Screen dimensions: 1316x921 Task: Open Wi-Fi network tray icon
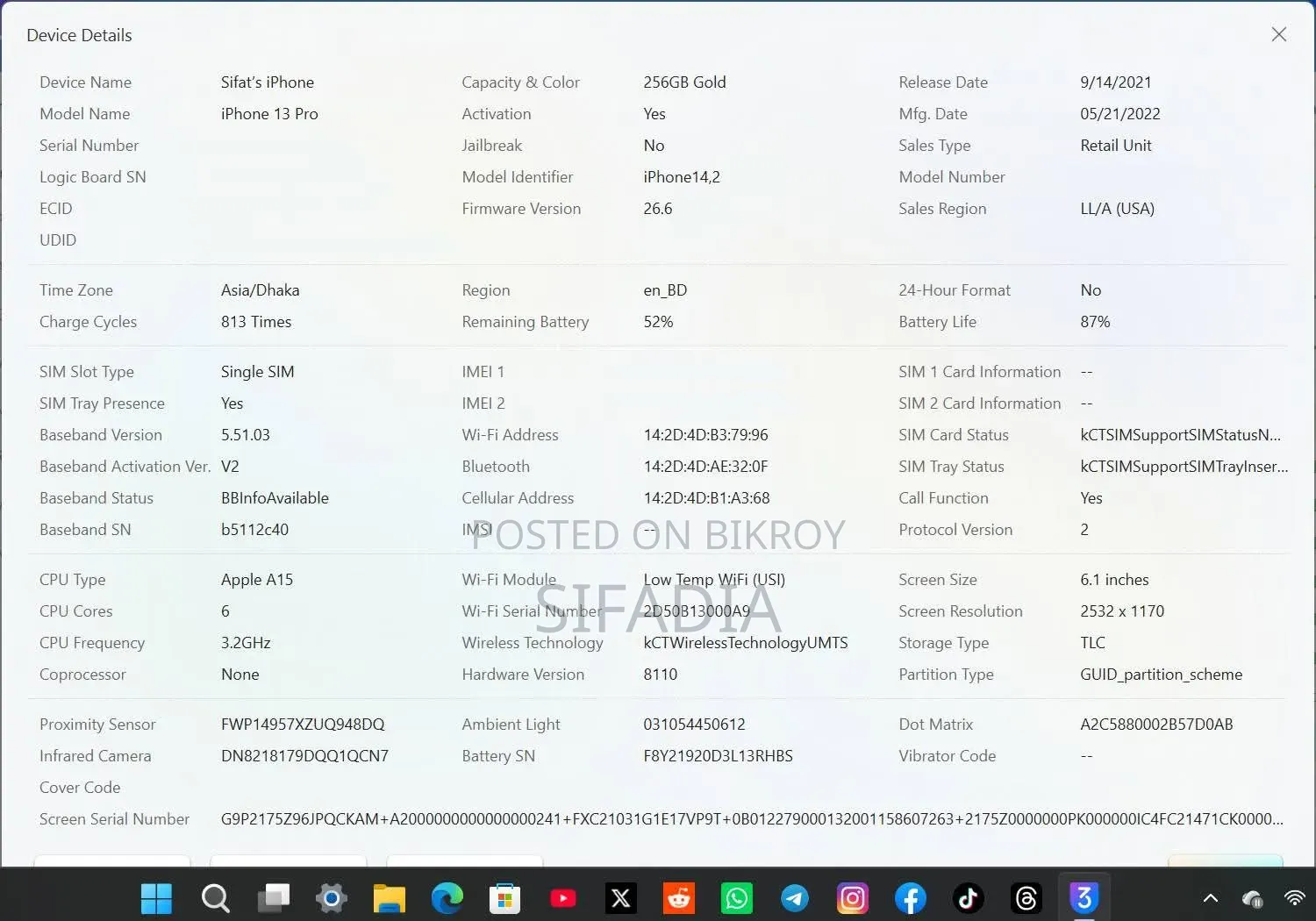pyautogui.click(x=1295, y=898)
